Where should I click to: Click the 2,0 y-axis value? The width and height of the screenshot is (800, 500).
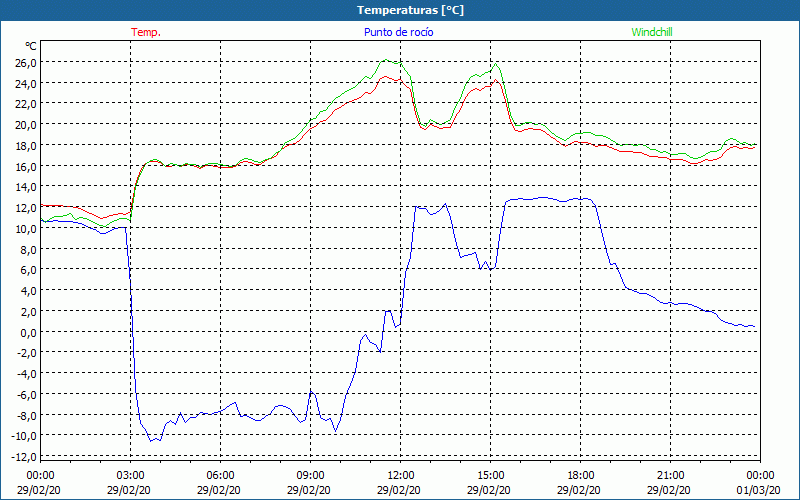[29, 312]
